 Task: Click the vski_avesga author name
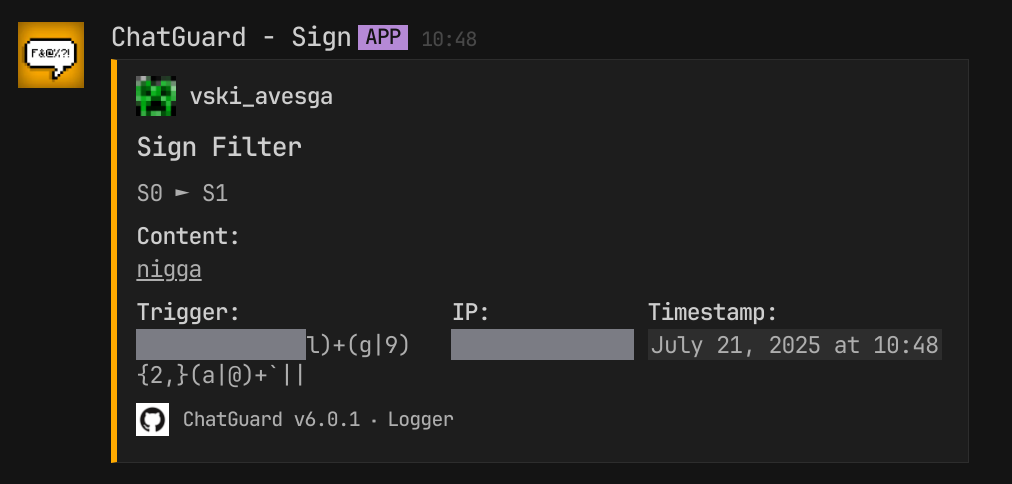tap(261, 97)
